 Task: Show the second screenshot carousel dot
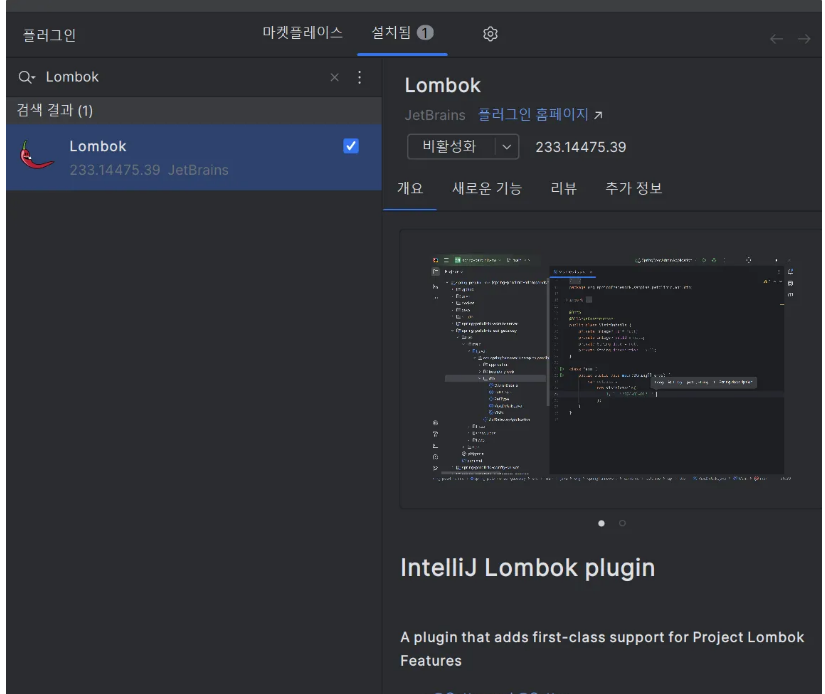coord(622,523)
